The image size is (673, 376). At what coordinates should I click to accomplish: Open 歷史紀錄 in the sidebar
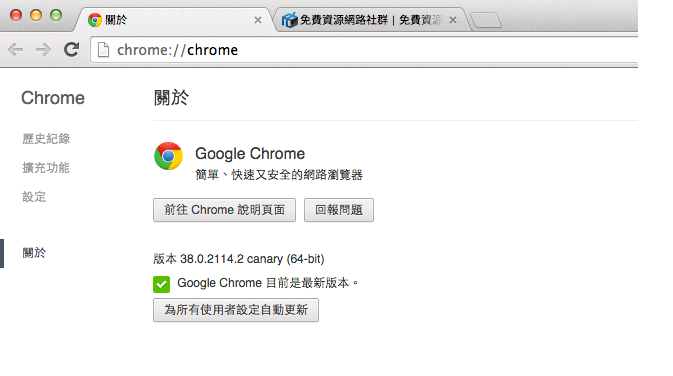pos(46,139)
